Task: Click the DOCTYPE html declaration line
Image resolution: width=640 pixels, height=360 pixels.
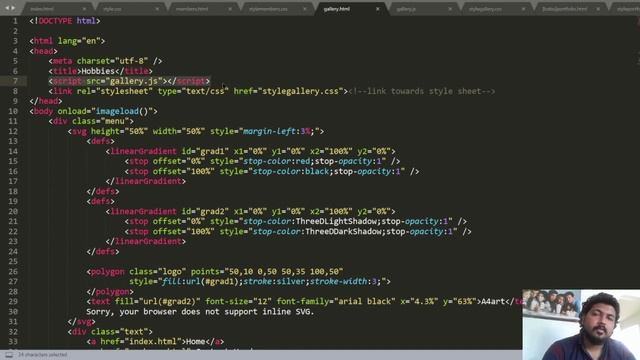Action: click(x=65, y=21)
